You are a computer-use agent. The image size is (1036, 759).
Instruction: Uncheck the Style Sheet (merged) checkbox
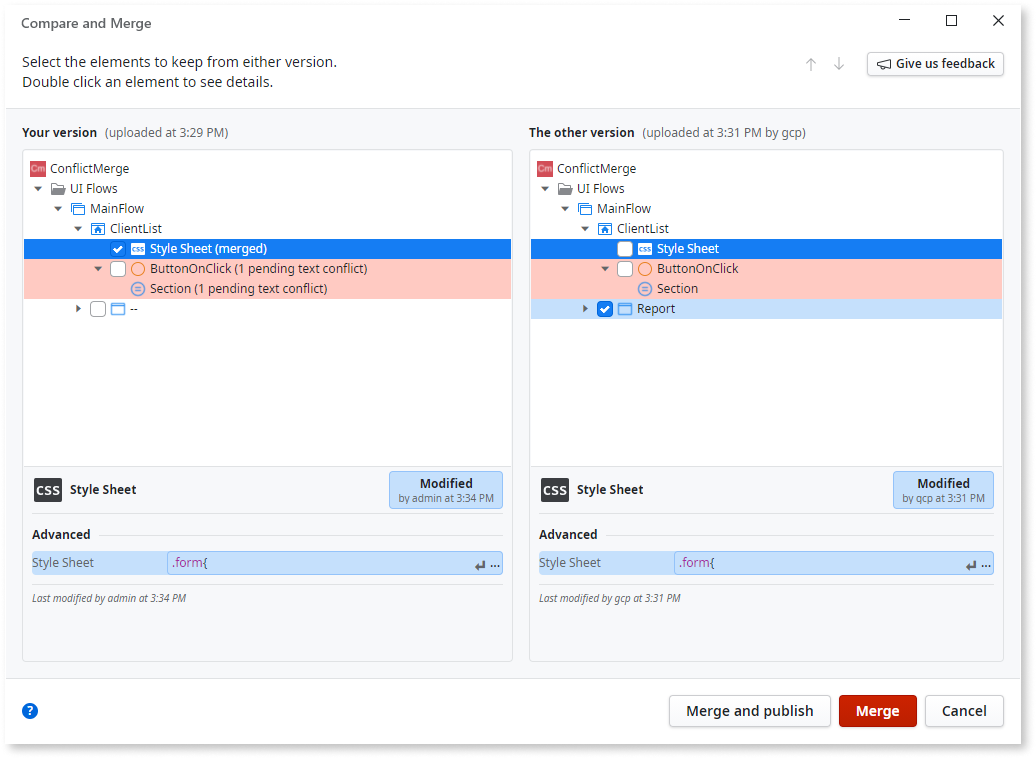pos(117,248)
